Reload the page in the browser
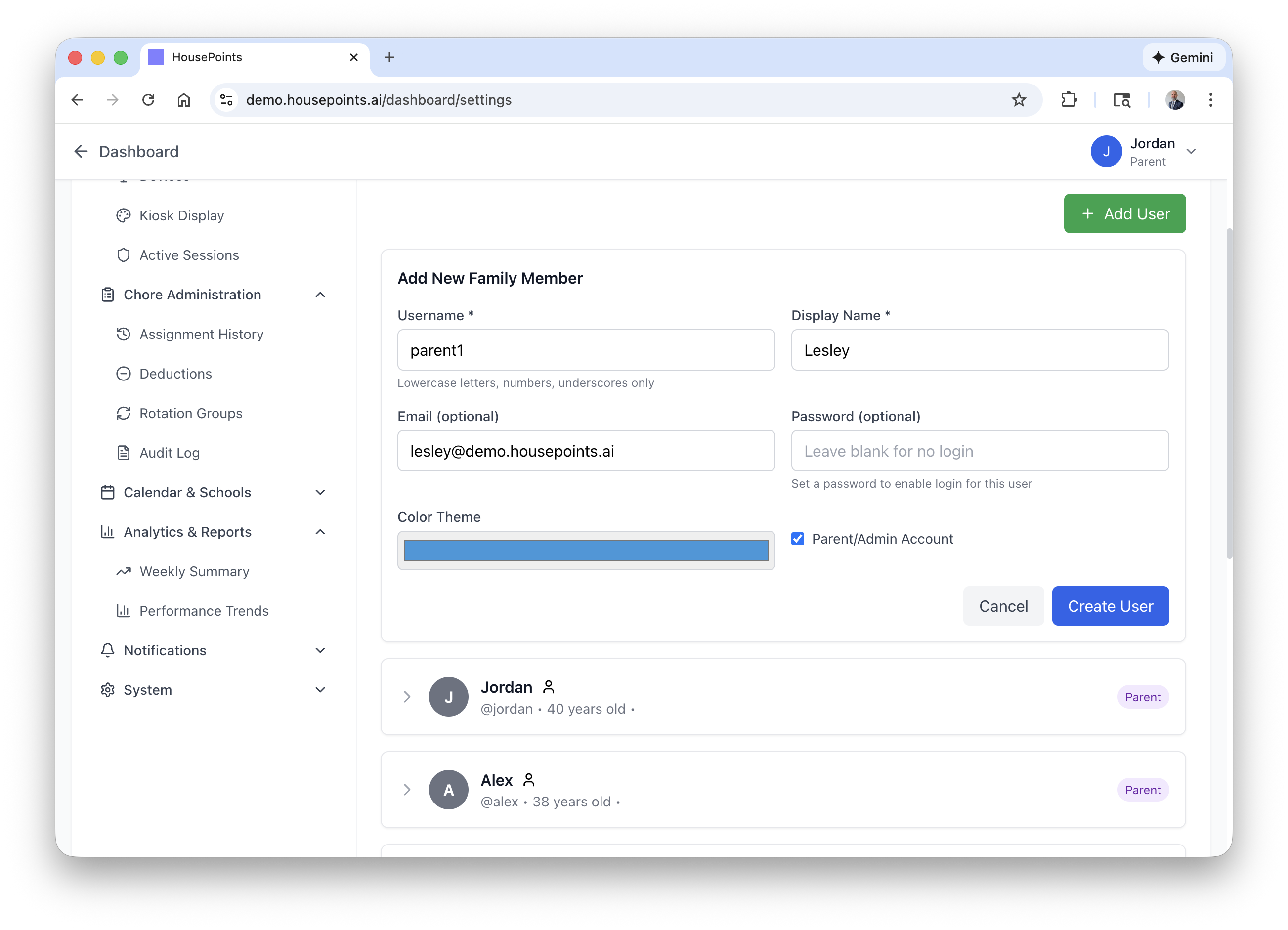The height and width of the screenshot is (930, 1288). (148, 100)
